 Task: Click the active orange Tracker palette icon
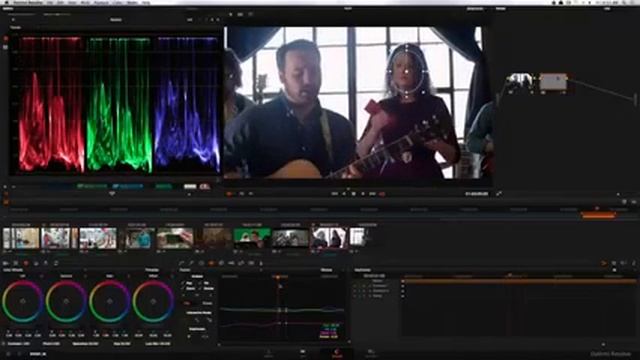pyautogui.click(x=211, y=263)
